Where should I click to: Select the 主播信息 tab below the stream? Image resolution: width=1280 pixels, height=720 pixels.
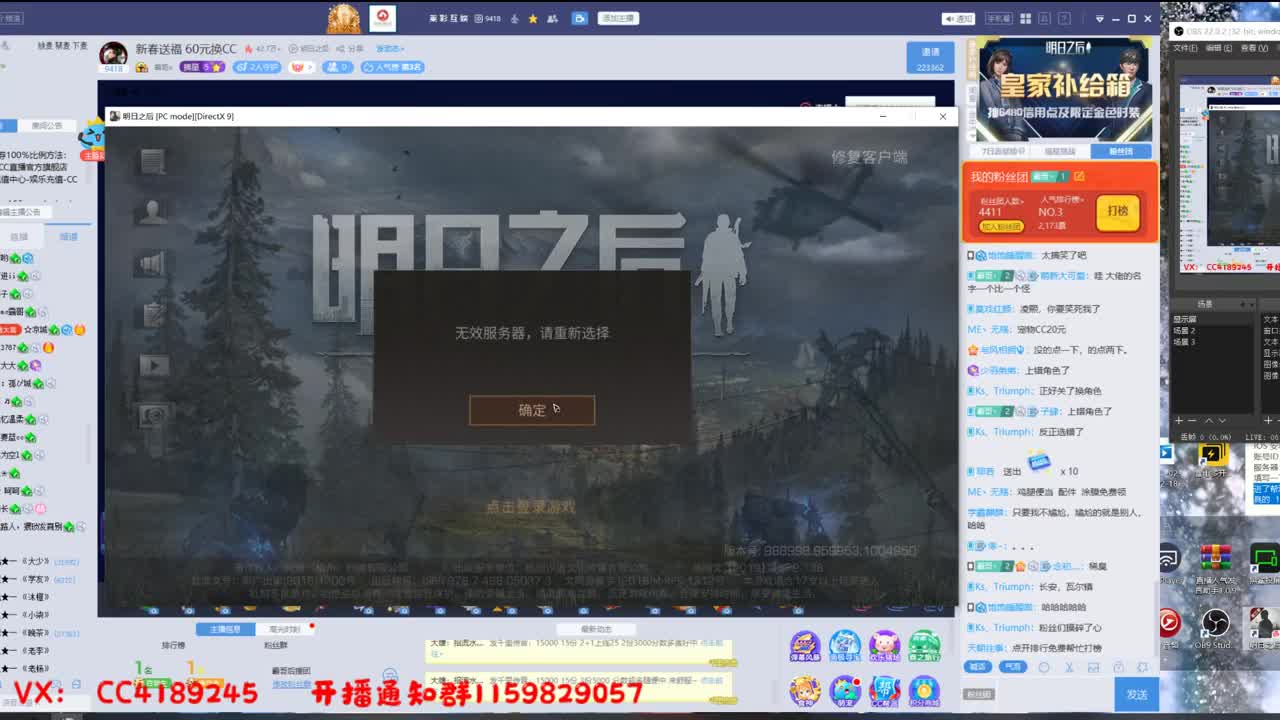pyautogui.click(x=224, y=629)
